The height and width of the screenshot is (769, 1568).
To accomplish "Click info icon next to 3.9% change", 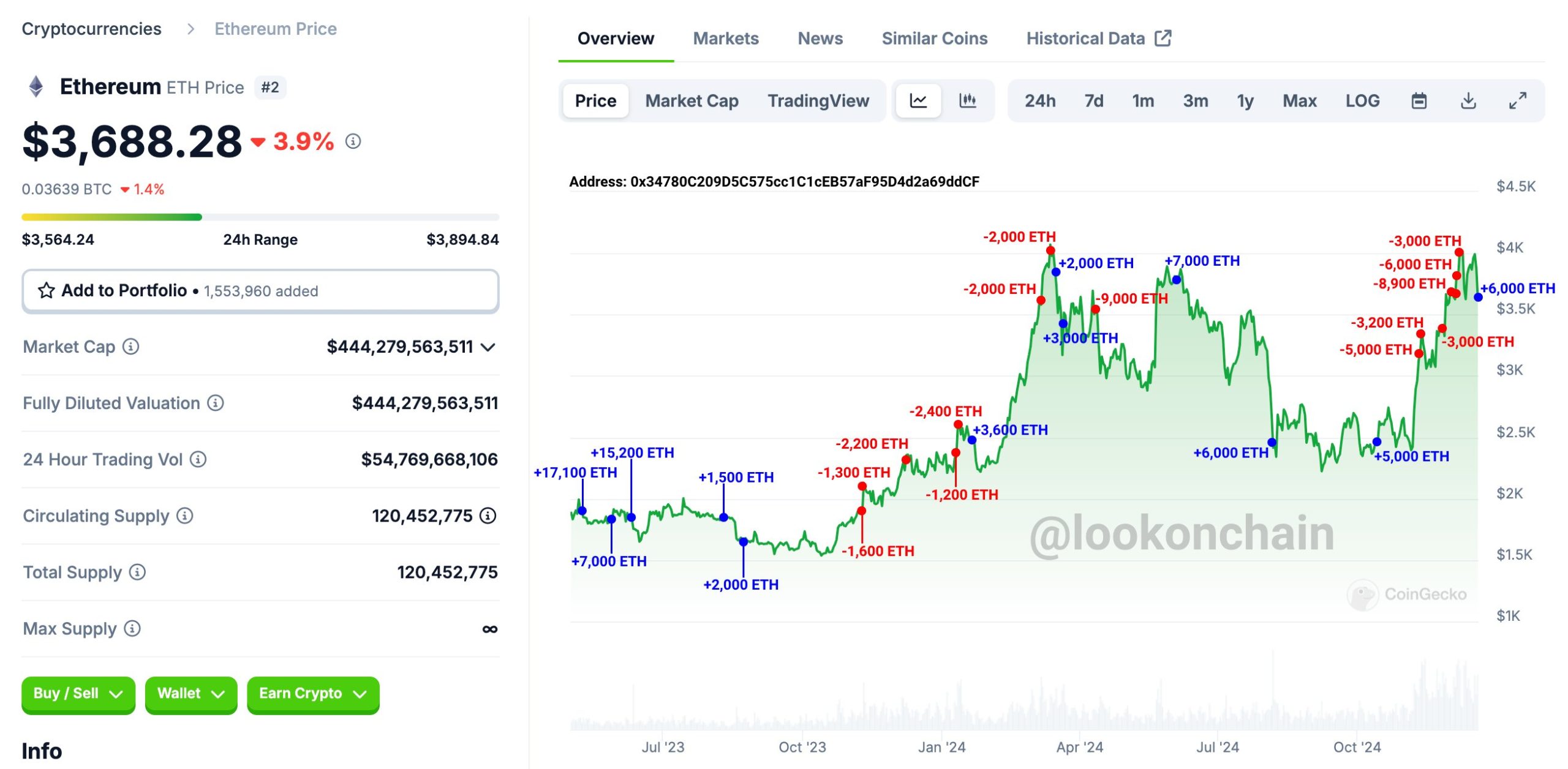I will coord(353,141).
